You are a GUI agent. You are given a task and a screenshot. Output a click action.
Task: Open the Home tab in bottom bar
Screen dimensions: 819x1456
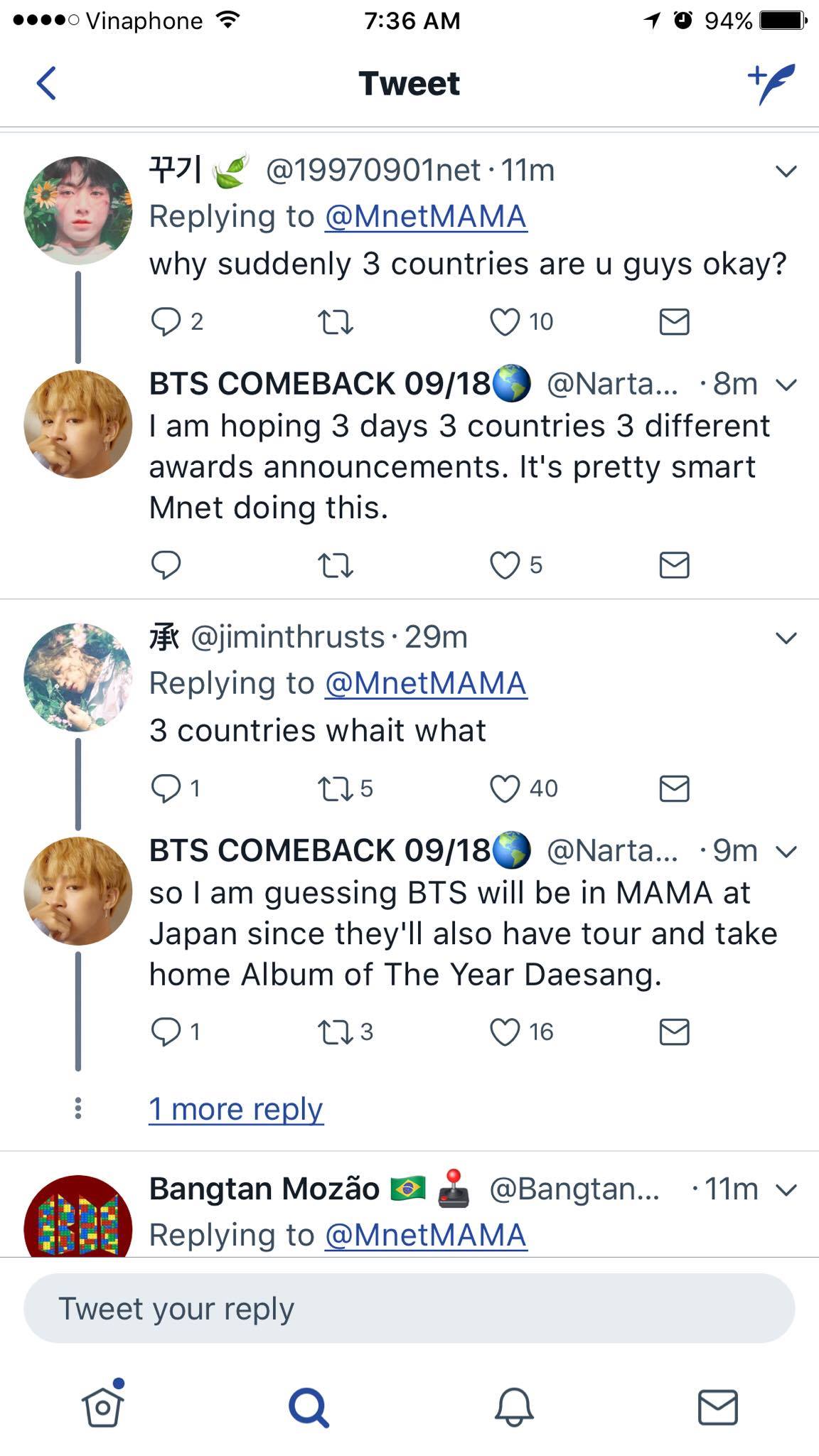(x=103, y=1406)
